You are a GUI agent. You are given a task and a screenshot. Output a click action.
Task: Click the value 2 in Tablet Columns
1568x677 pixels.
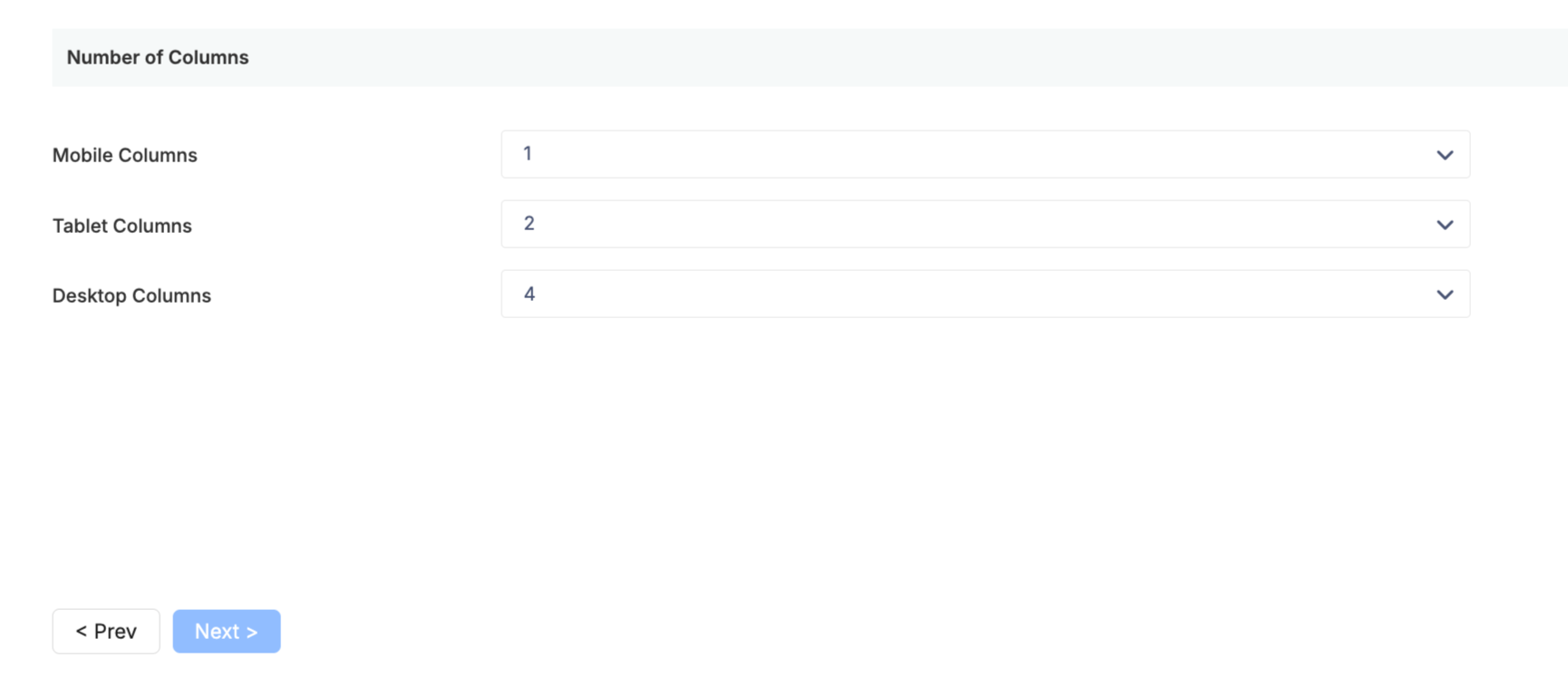tap(529, 224)
